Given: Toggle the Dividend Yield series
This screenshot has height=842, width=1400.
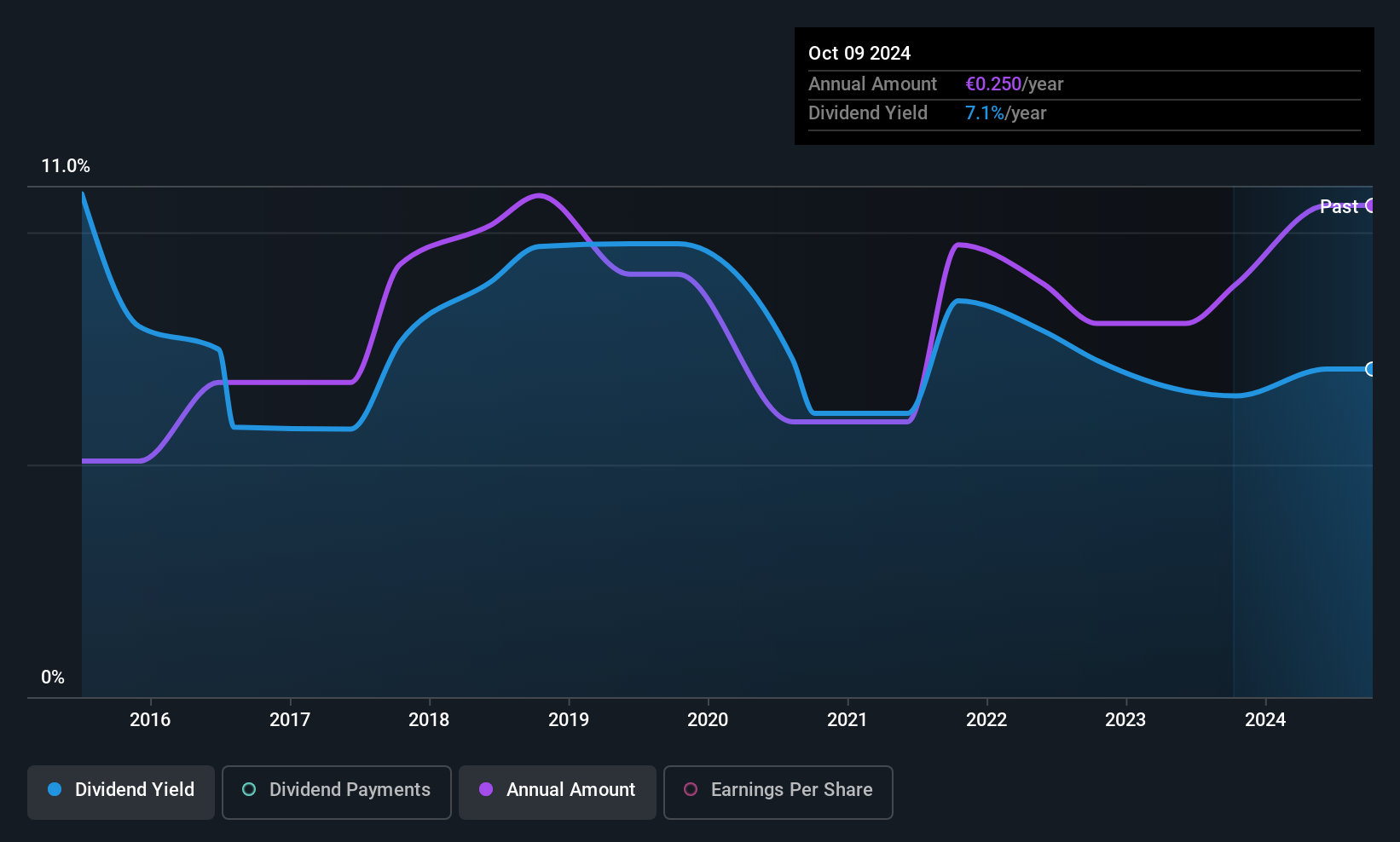Looking at the screenshot, I should 121,793.
